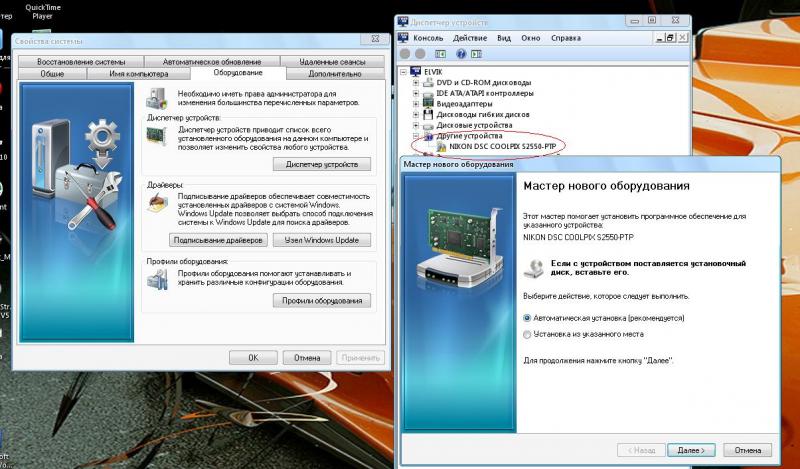The image size is (800, 469).
Task: Open the Справка menu
Action: (566, 38)
